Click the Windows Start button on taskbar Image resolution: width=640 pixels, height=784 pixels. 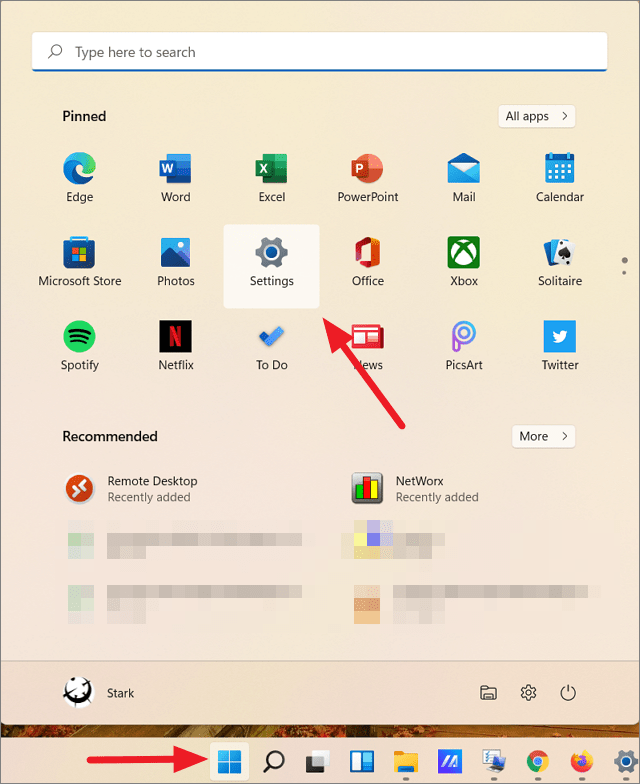point(230,762)
